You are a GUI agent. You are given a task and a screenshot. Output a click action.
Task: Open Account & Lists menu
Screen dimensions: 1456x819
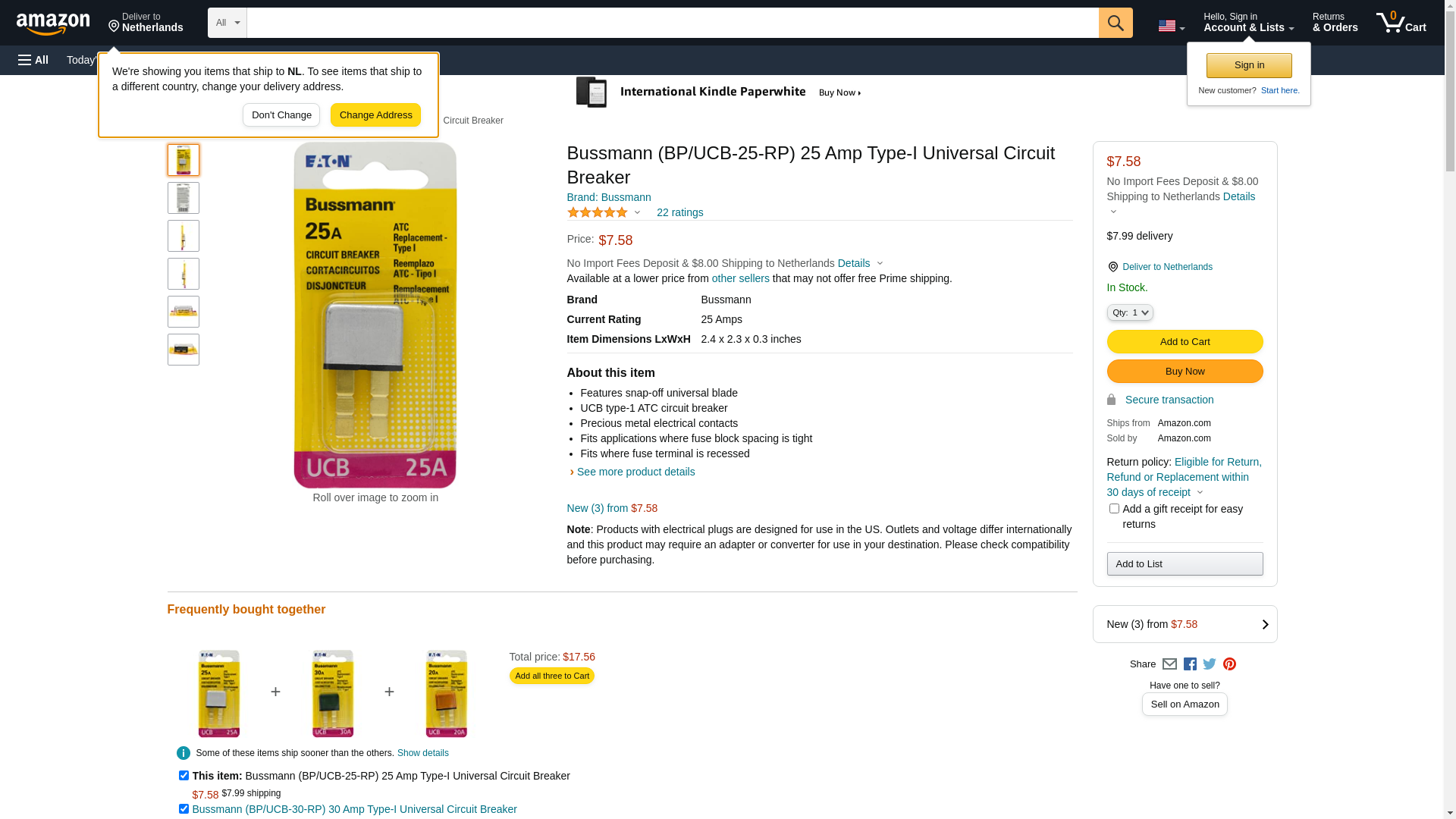pos(1248,23)
